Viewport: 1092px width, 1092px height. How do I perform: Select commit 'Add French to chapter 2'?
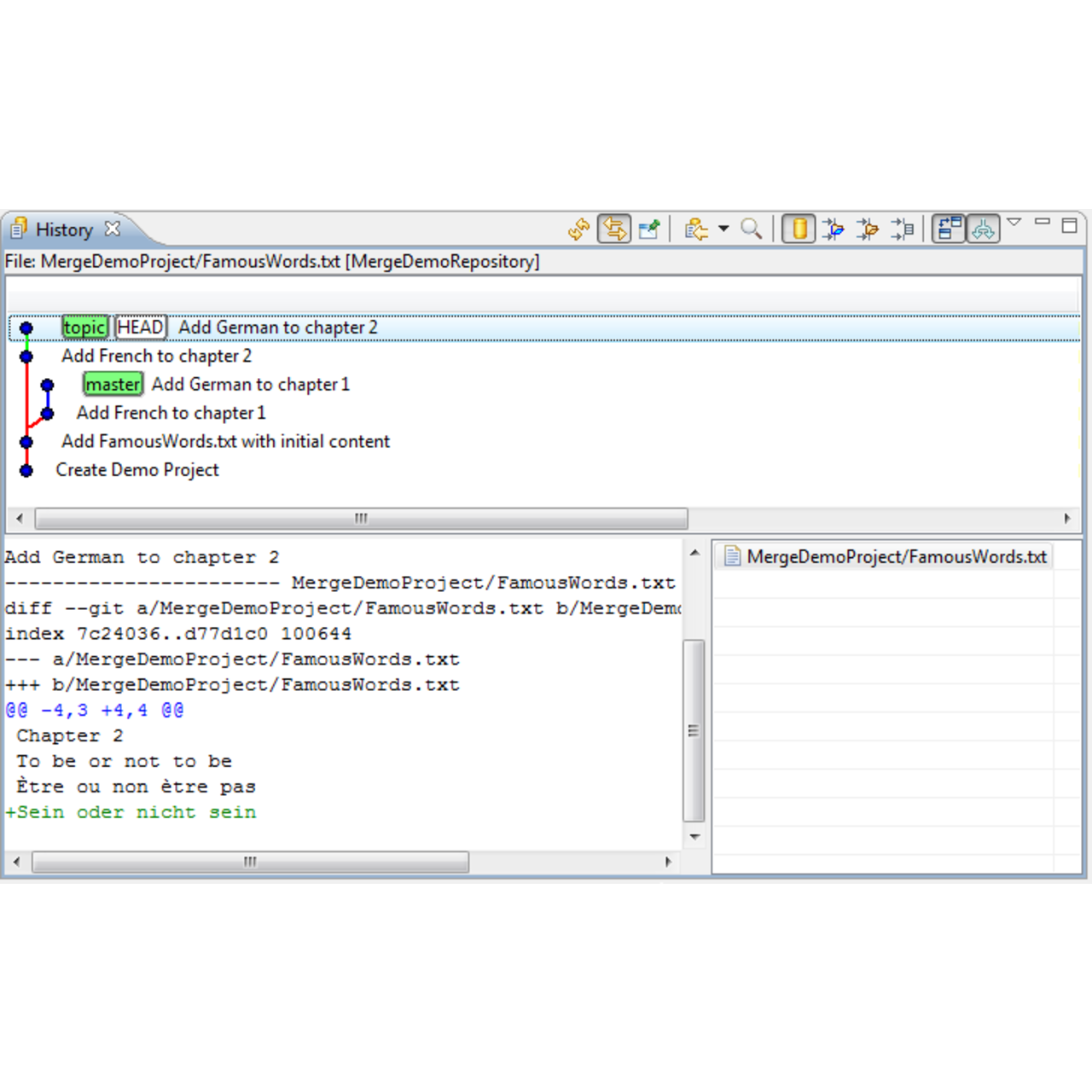pos(156,356)
